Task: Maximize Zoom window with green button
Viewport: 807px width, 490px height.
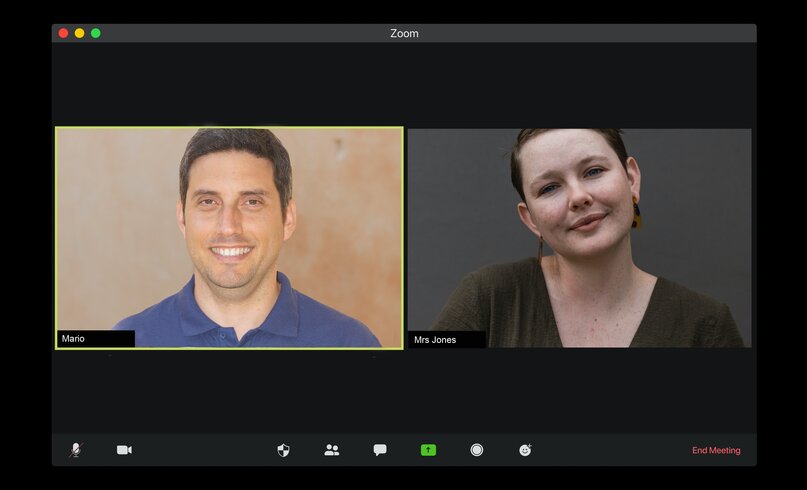Action: 96,33
